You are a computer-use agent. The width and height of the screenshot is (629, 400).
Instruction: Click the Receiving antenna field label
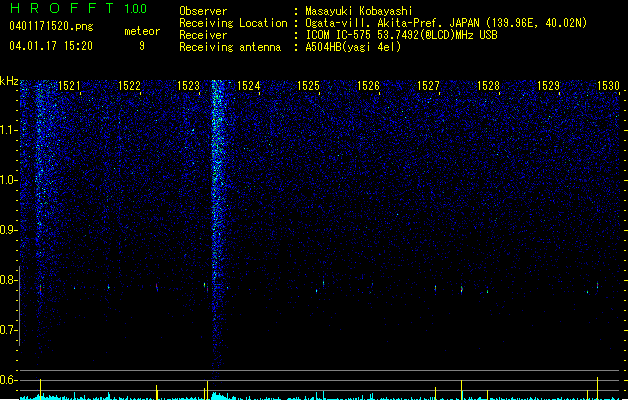coord(230,47)
